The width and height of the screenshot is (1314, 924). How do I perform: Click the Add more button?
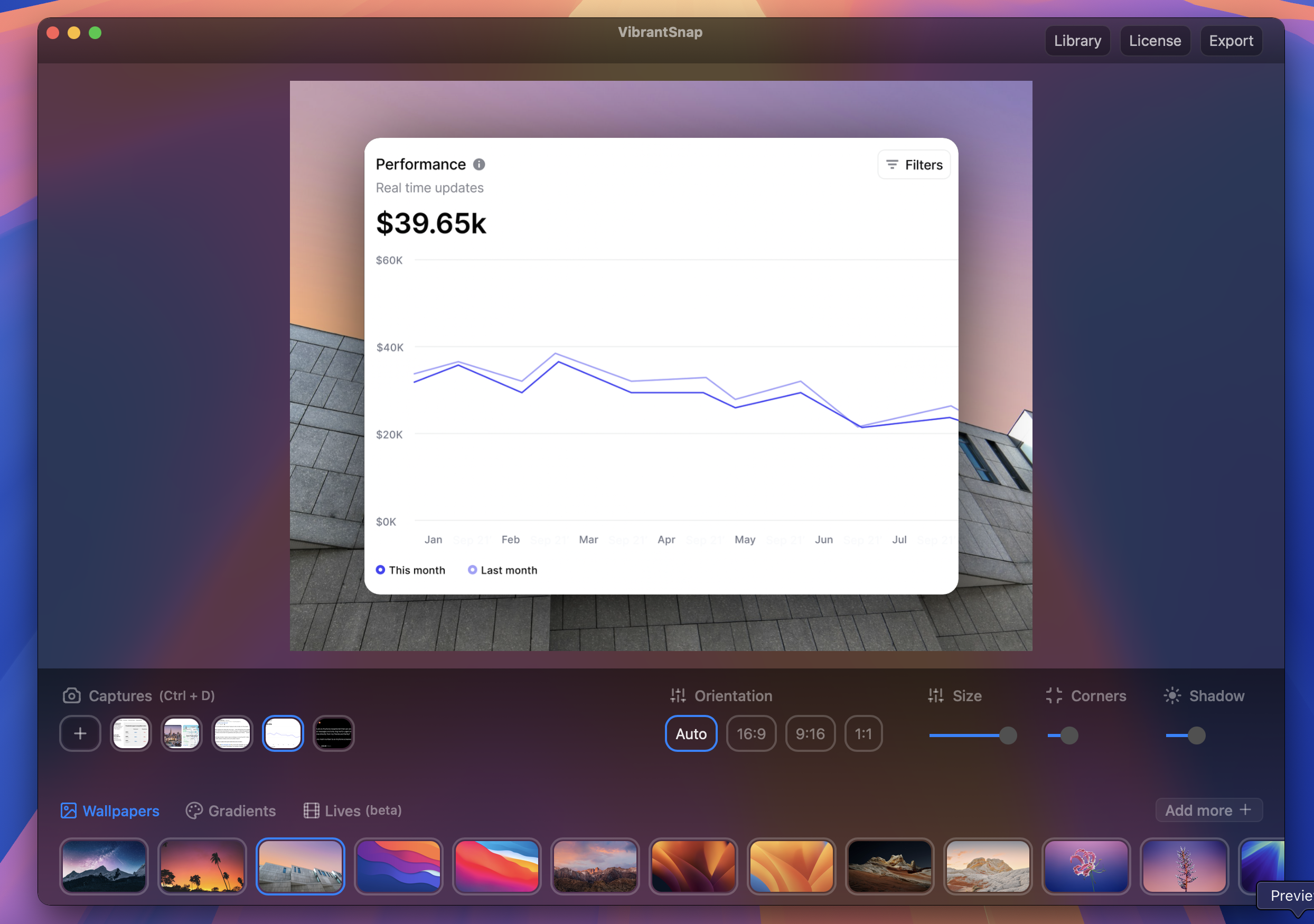coord(1207,810)
